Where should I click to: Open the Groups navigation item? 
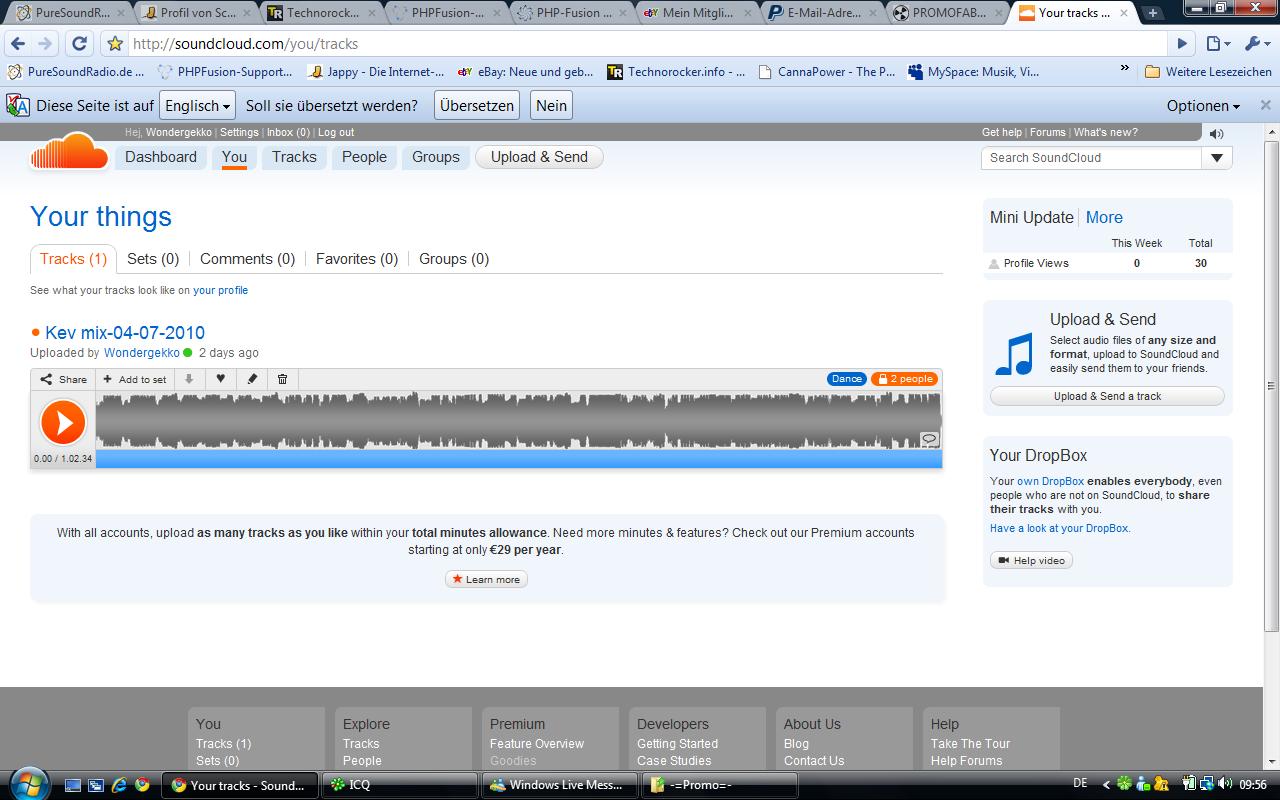pyautogui.click(x=436, y=157)
